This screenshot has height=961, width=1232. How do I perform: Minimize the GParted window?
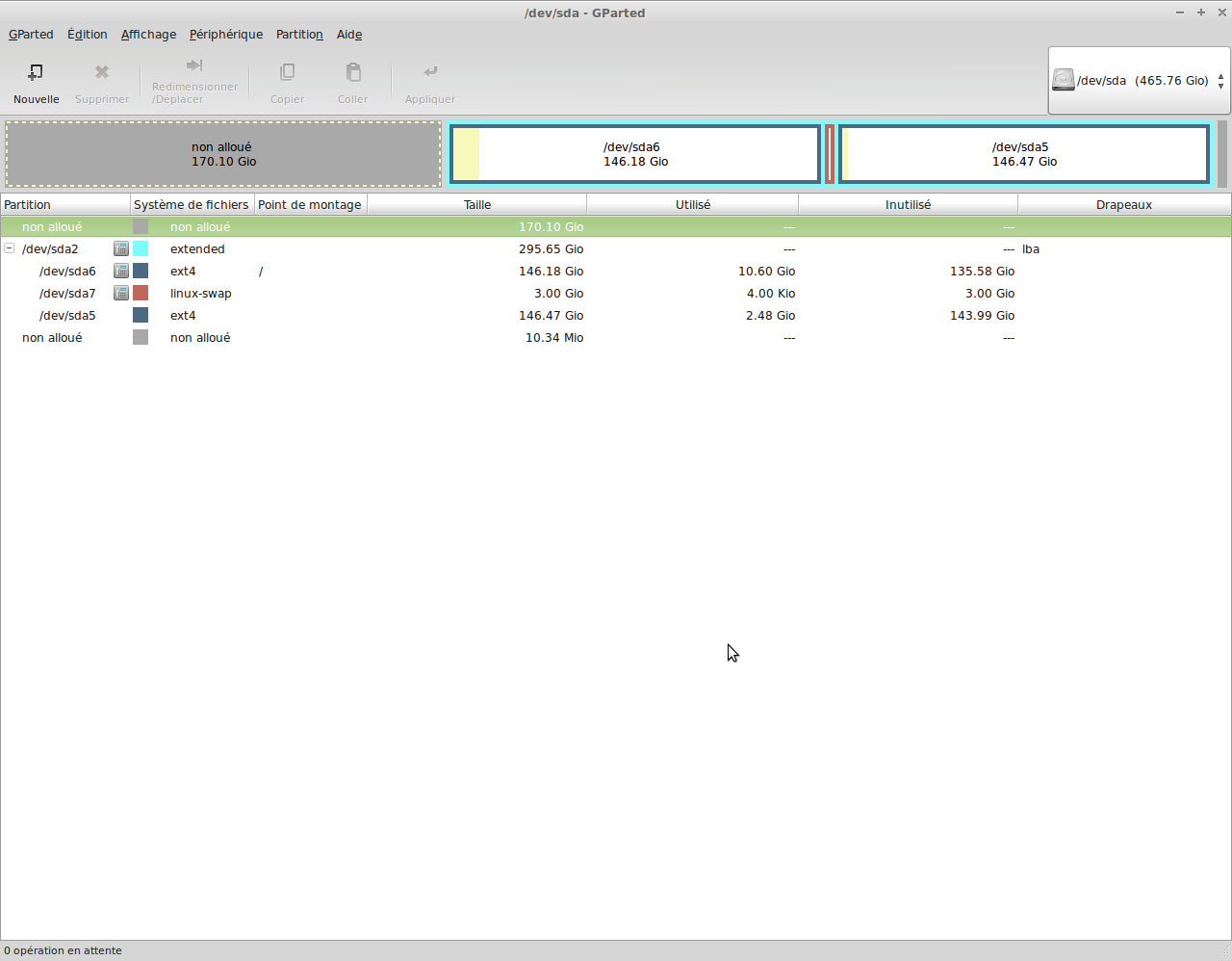point(1180,13)
